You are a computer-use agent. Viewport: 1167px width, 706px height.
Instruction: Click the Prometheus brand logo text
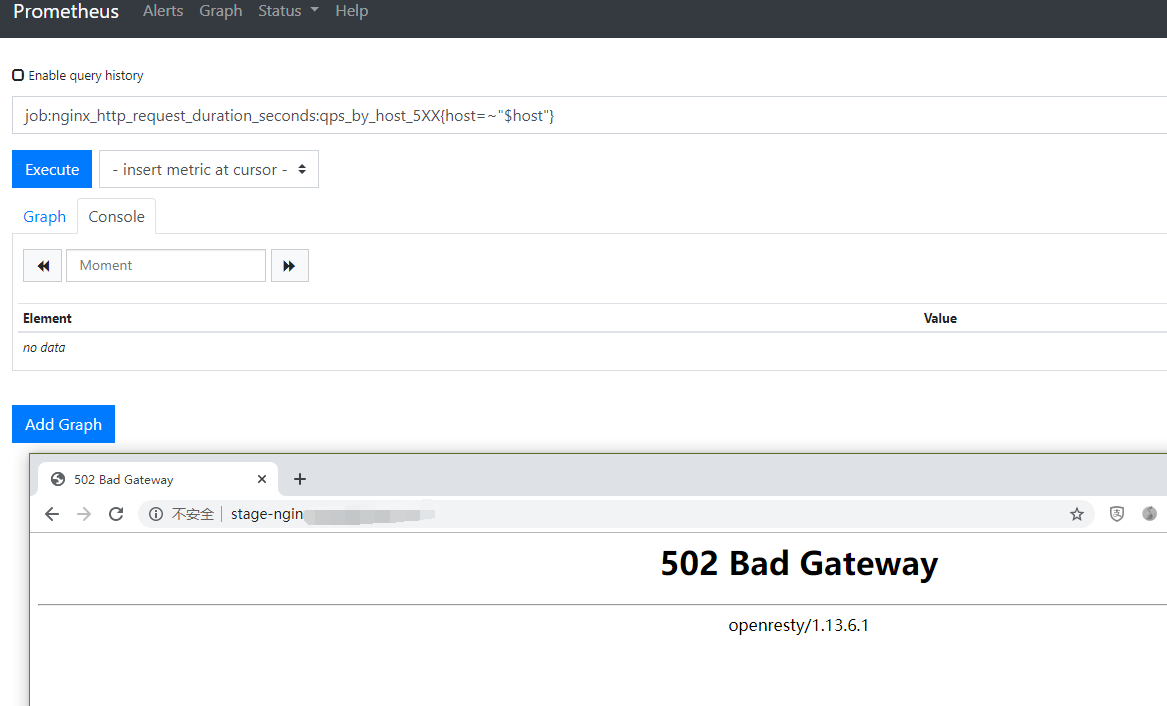click(65, 11)
